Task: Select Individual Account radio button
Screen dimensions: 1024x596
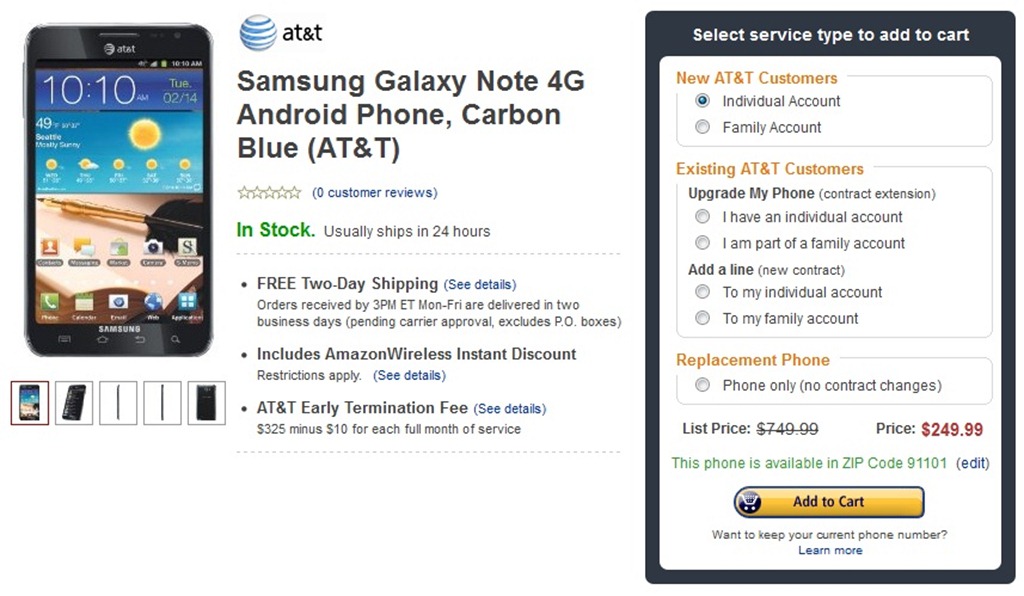Action: (x=703, y=101)
